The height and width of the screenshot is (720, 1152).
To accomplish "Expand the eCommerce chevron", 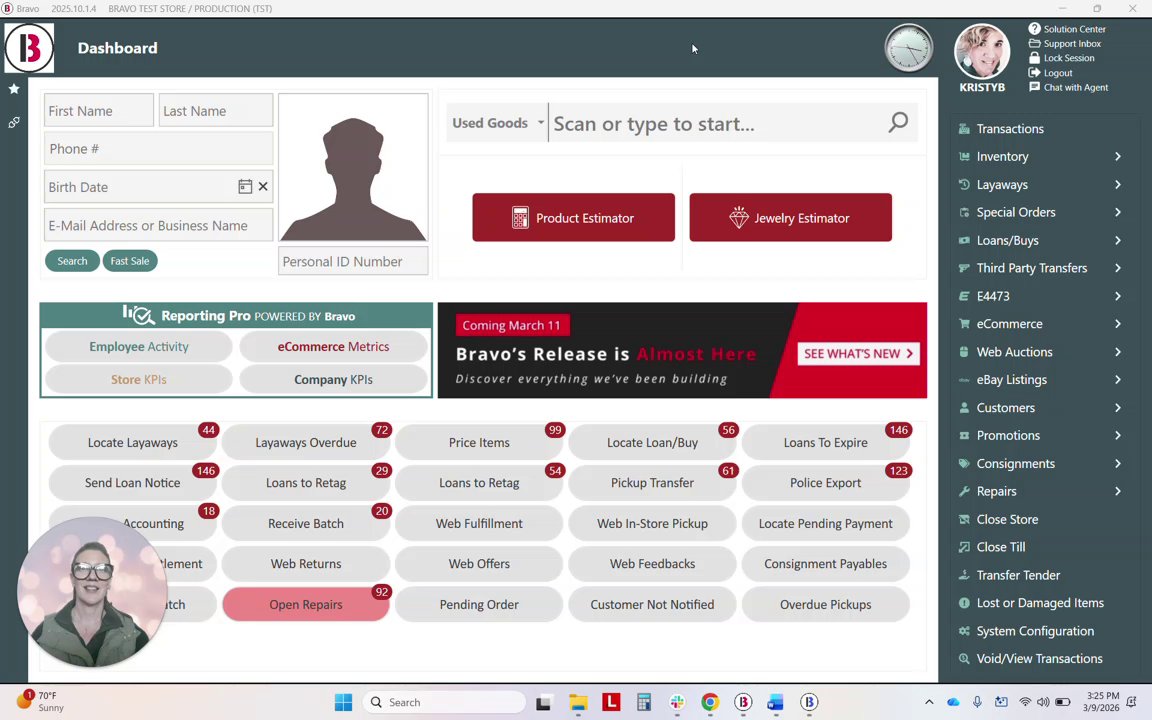I will pyautogui.click(x=1117, y=324).
